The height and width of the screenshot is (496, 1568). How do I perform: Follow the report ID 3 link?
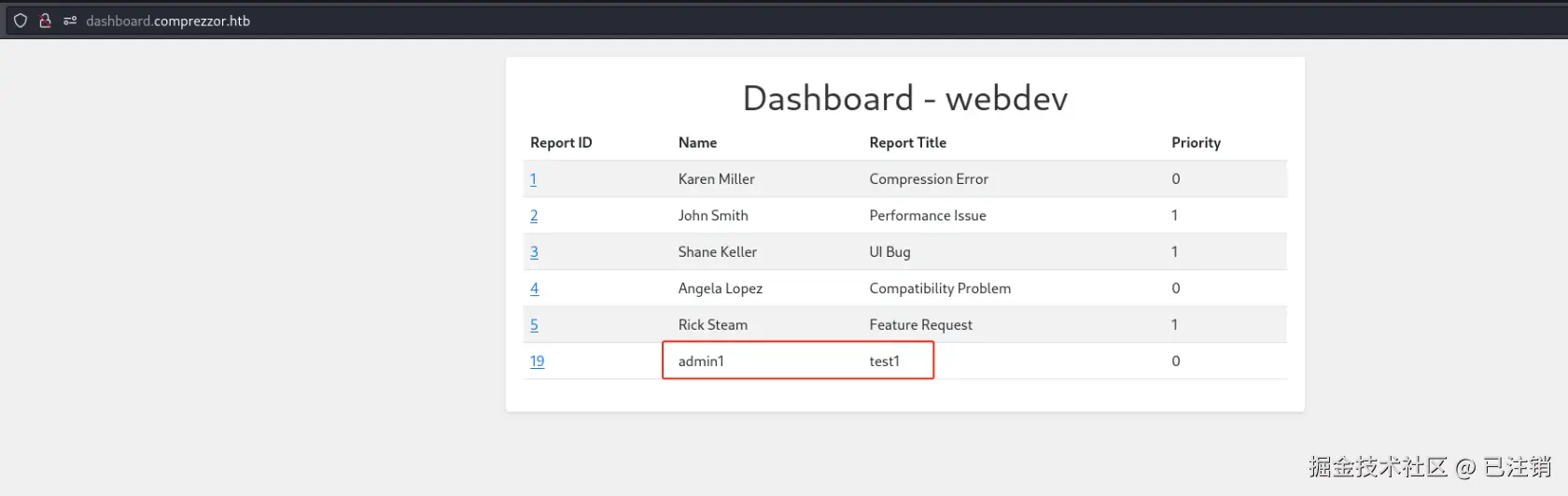point(534,252)
